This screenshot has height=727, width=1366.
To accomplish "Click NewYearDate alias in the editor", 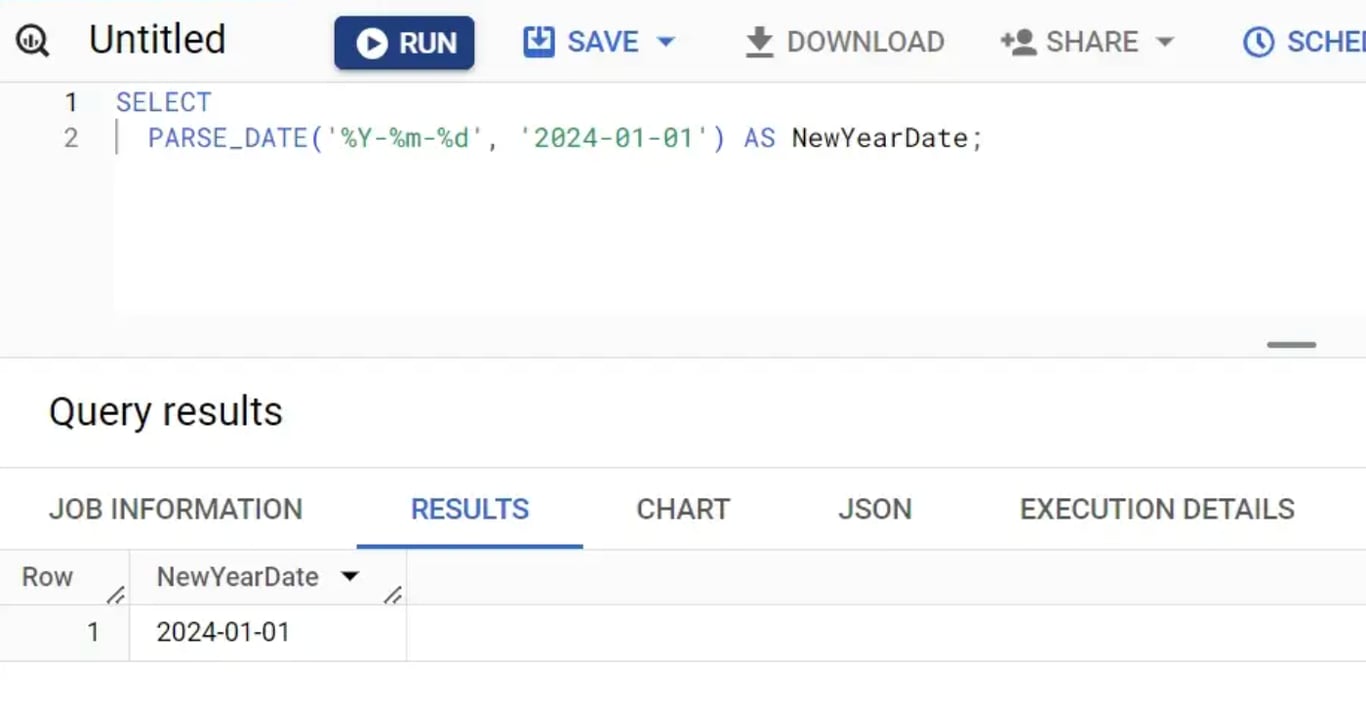I will pyautogui.click(x=880, y=137).
